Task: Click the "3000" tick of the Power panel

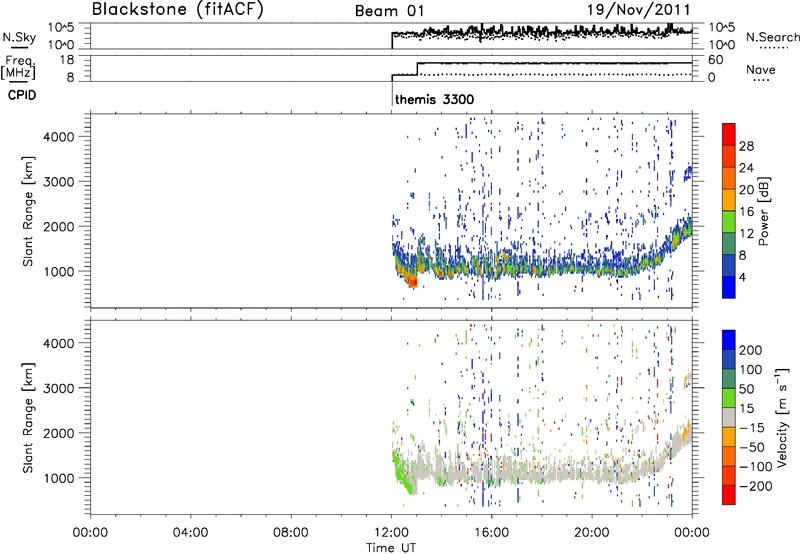Action: (x=58, y=182)
